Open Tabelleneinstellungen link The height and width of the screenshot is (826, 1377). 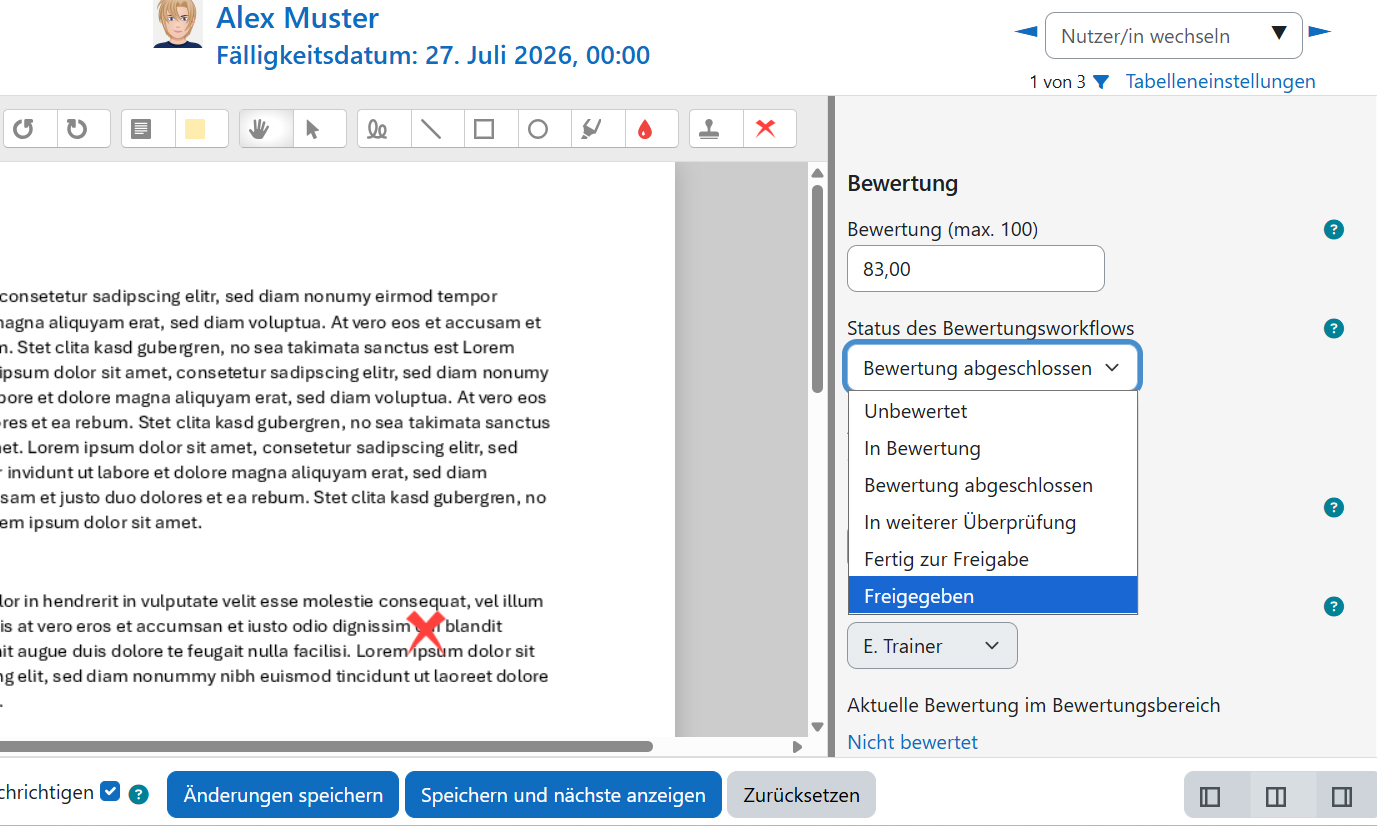coord(1221,81)
